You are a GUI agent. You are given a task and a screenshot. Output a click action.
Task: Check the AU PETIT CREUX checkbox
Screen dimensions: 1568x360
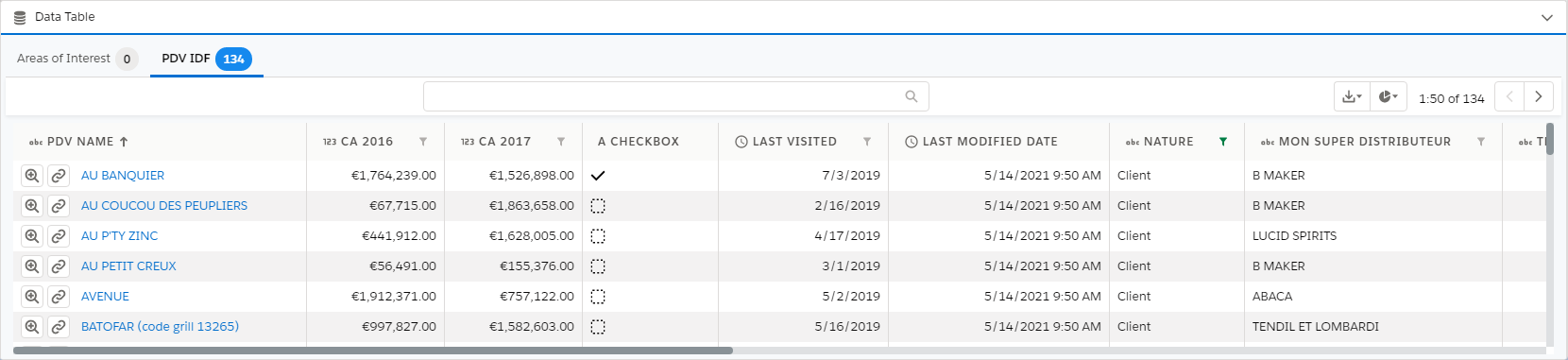click(x=598, y=266)
